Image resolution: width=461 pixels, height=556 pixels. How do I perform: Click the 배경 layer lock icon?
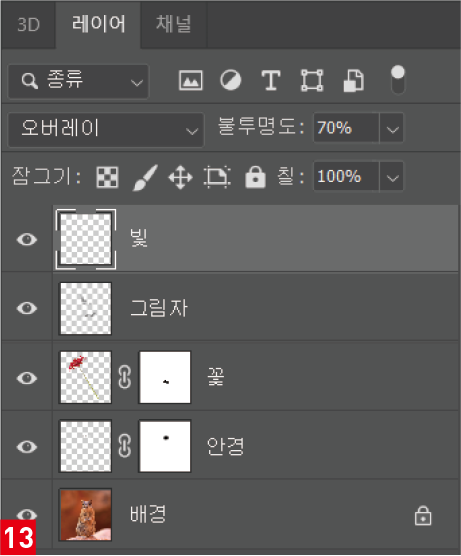tap(423, 516)
